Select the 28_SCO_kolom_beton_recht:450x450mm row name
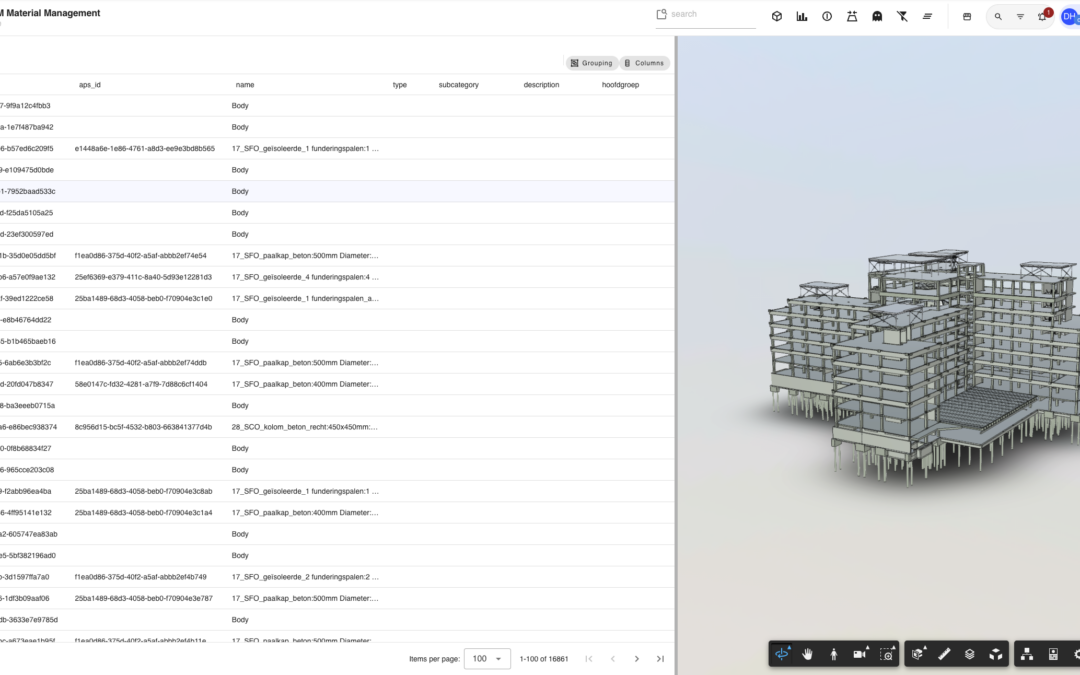Viewport: 1080px width, 675px height. point(304,427)
